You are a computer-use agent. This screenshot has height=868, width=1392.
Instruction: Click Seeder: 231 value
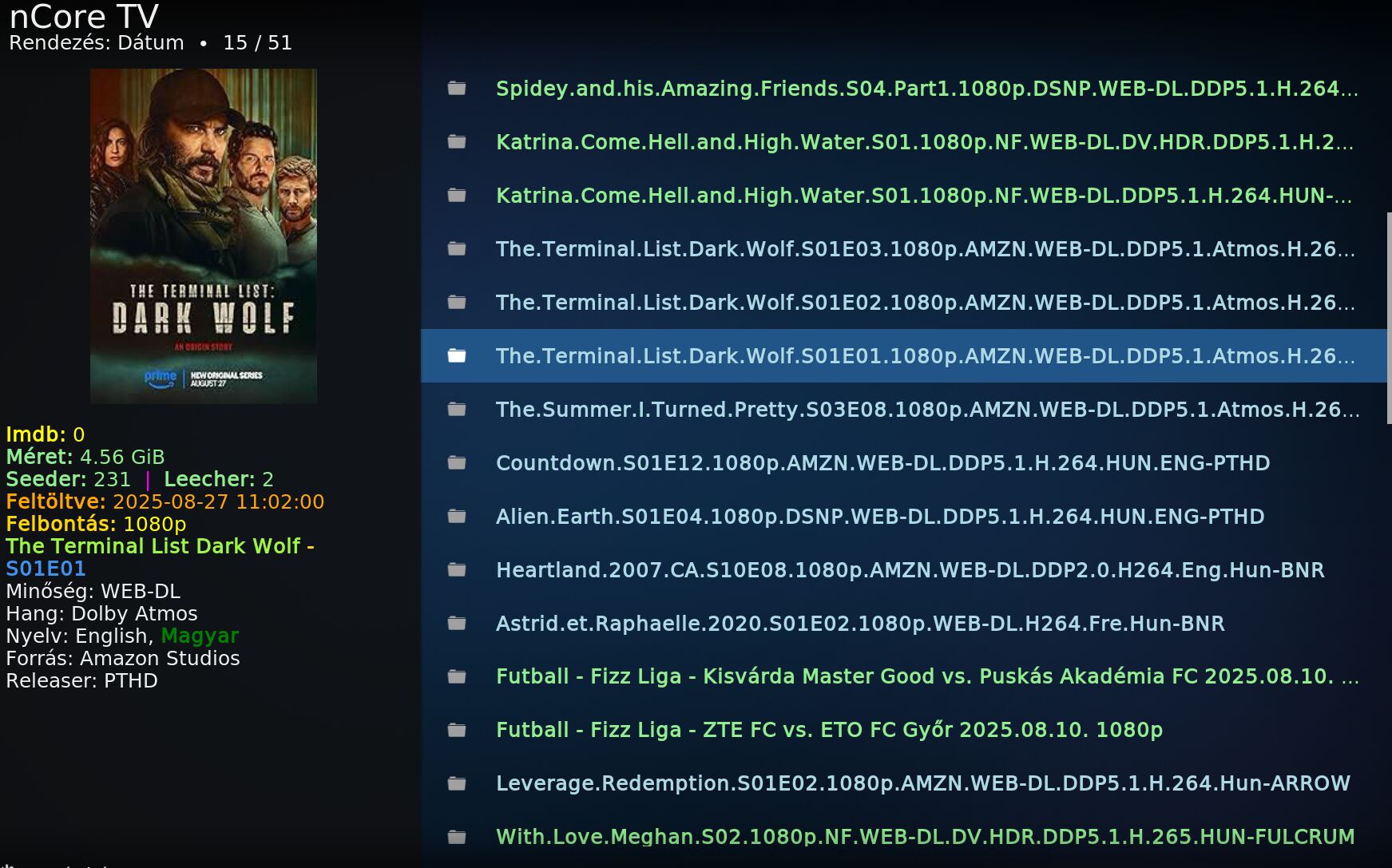pyautogui.click(x=68, y=479)
